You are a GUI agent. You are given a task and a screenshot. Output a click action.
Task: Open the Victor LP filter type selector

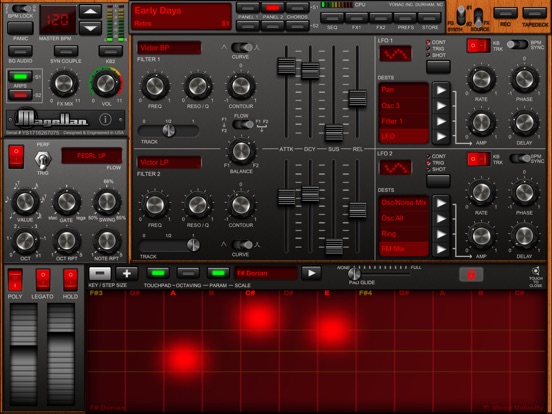169,162
